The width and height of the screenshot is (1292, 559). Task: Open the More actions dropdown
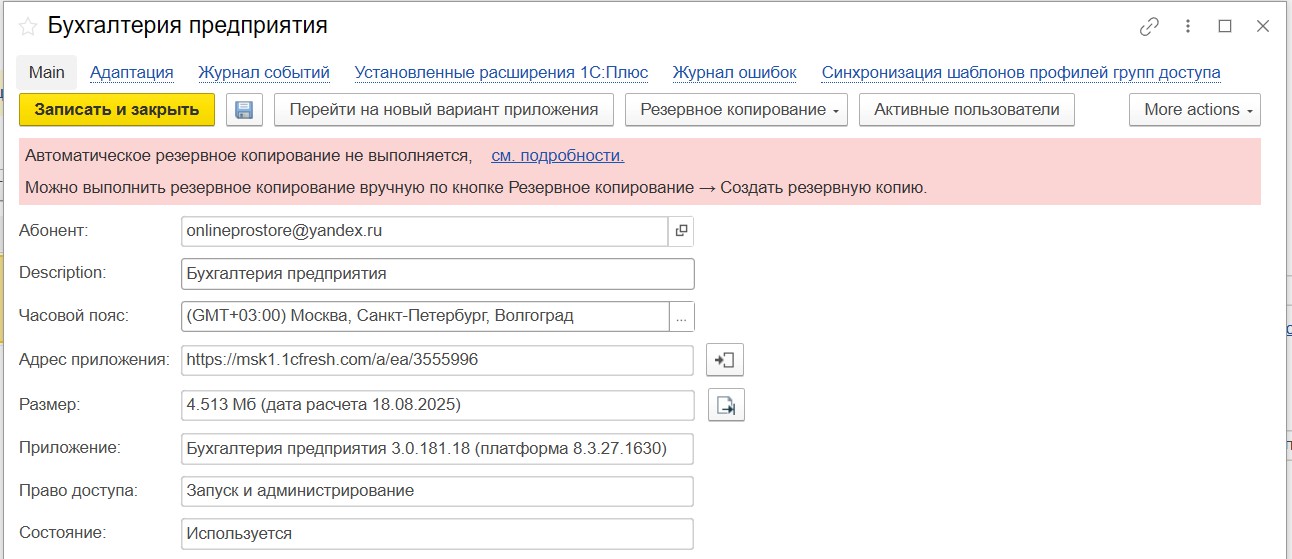[1194, 110]
